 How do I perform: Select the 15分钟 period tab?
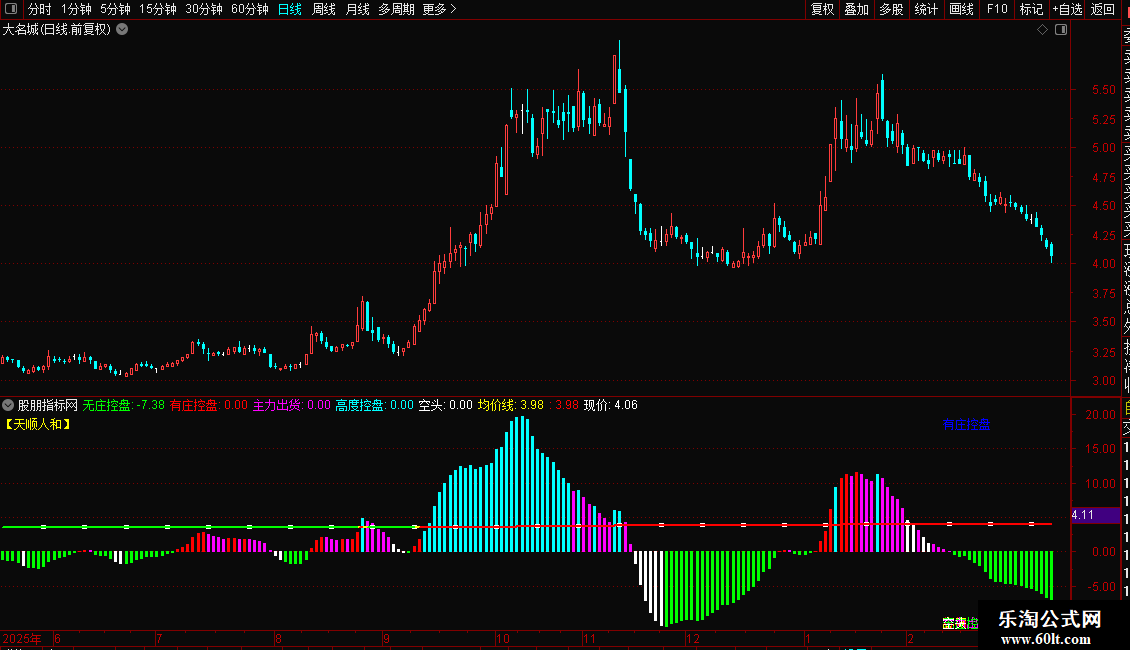(x=158, y=9)
